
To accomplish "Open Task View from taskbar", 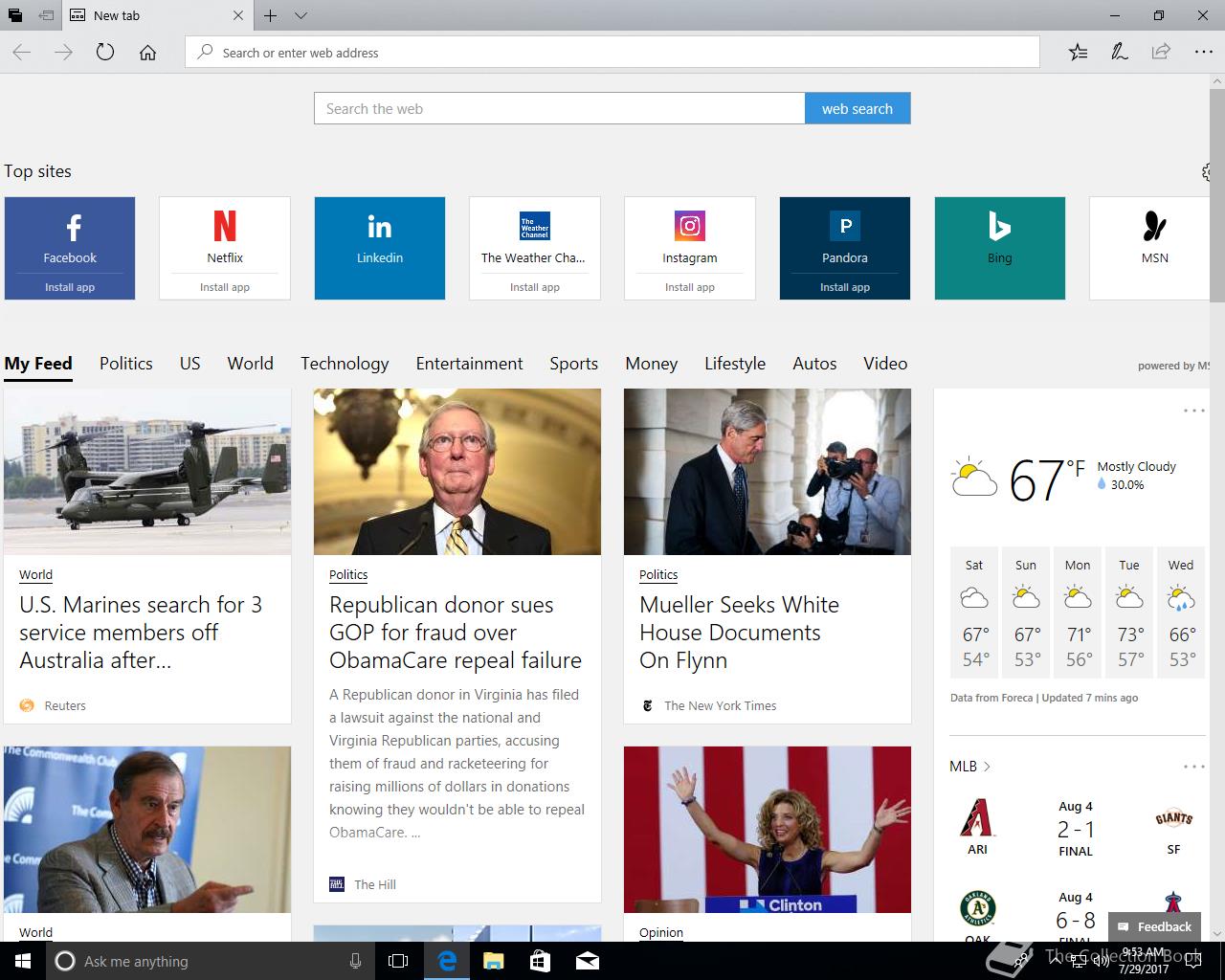I will tap(398, 961).
